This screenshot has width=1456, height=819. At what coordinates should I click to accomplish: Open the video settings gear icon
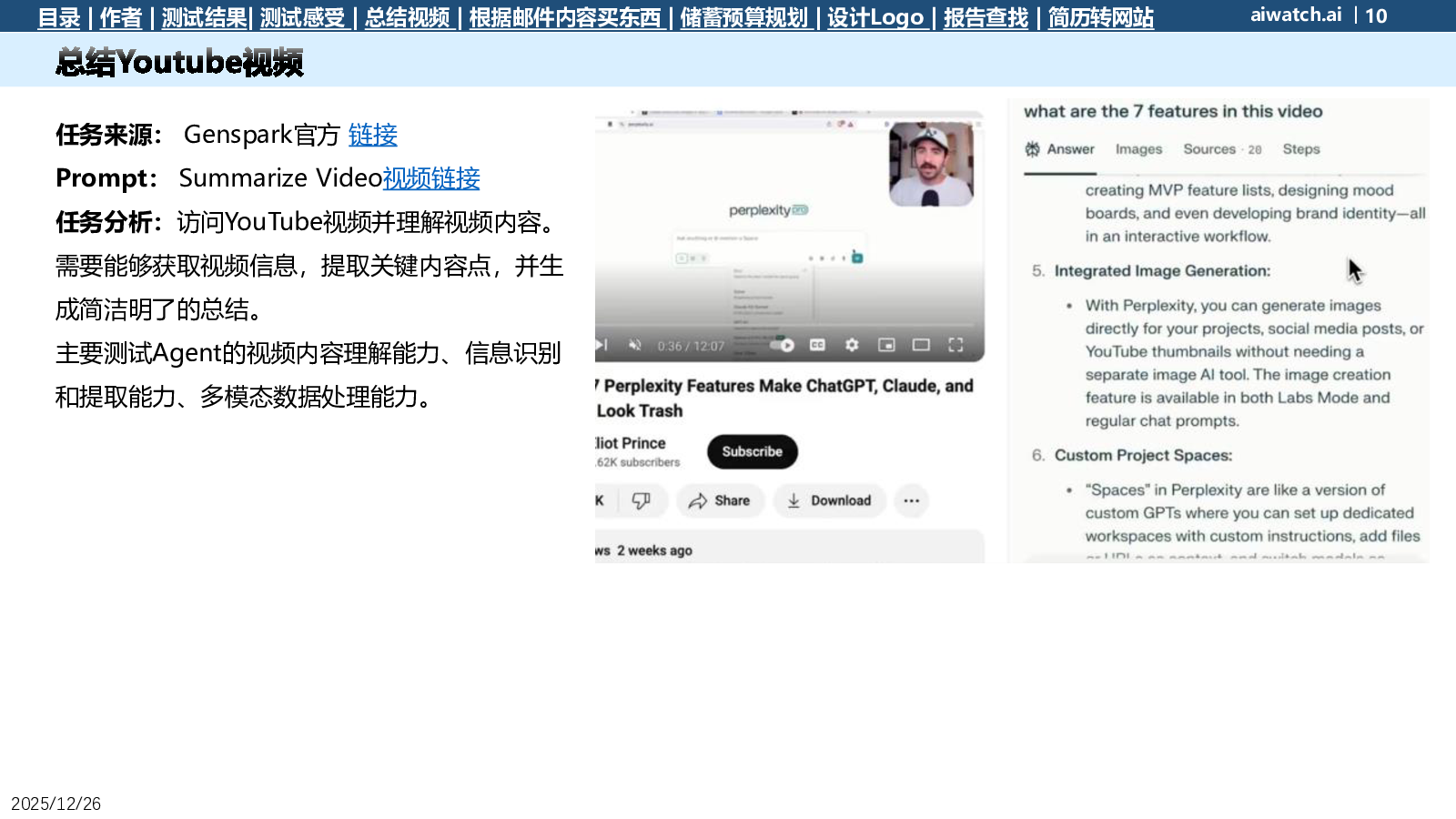click(852, 345)
